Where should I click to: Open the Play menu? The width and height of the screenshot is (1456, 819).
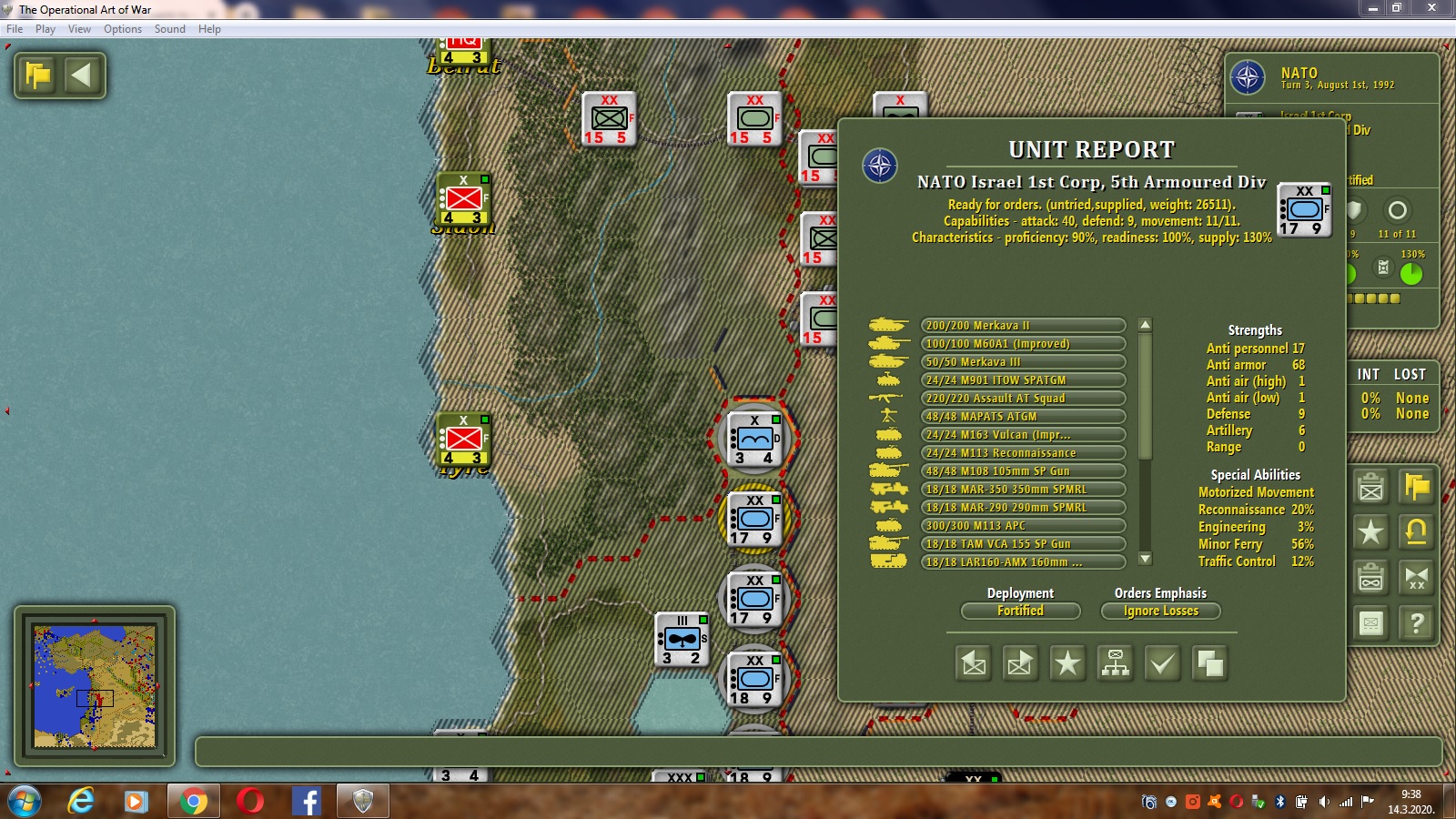pyautogui.click(x=45, y=29)
